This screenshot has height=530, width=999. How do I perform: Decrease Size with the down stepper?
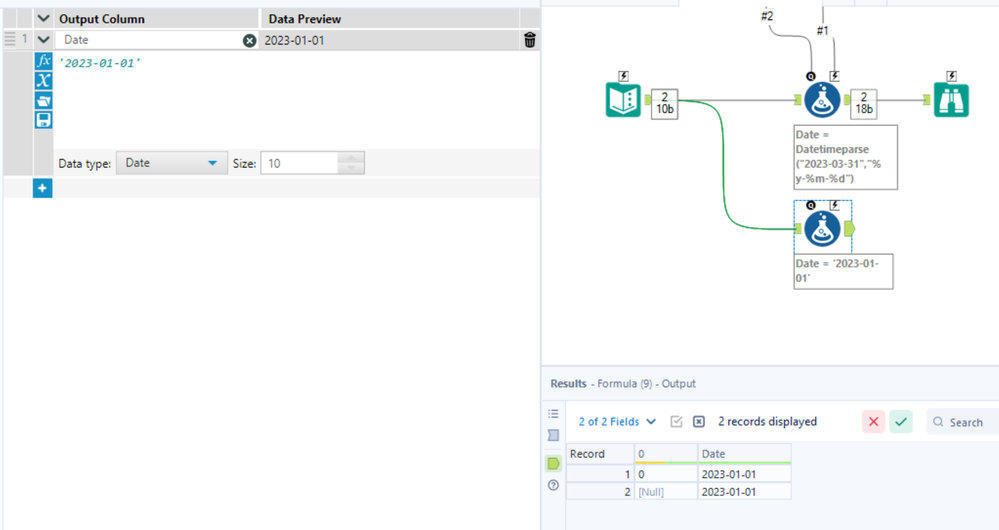click(x=351, y=169)
